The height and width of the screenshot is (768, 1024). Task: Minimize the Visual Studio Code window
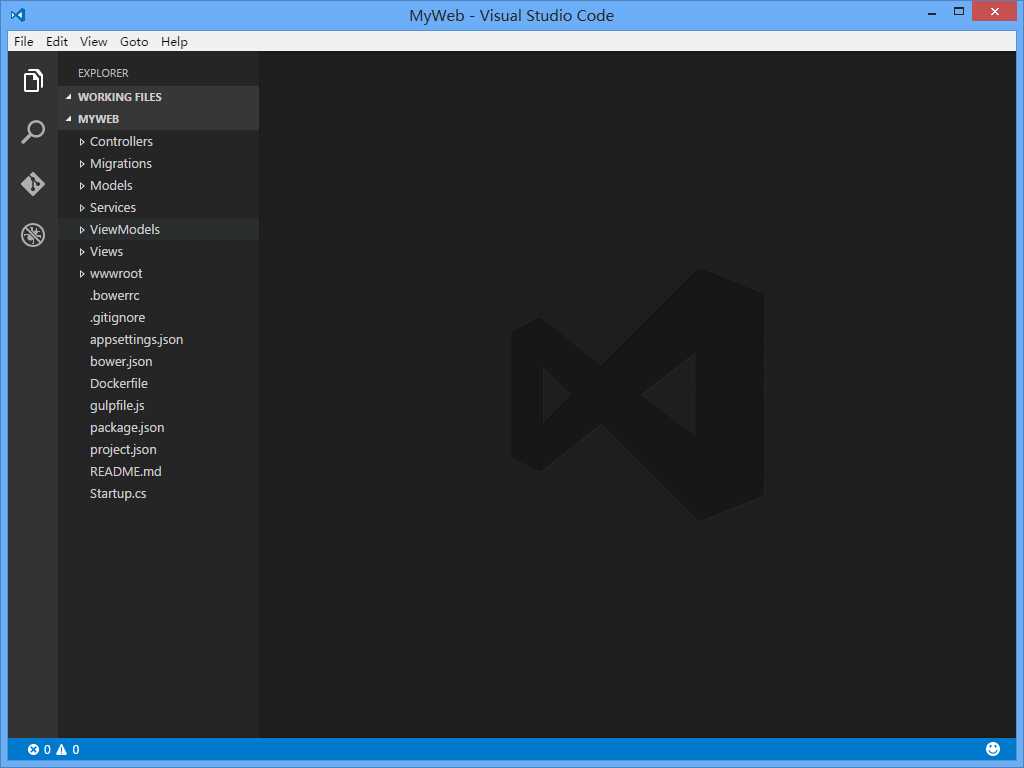pyautogui.click(x=932, y=12)
